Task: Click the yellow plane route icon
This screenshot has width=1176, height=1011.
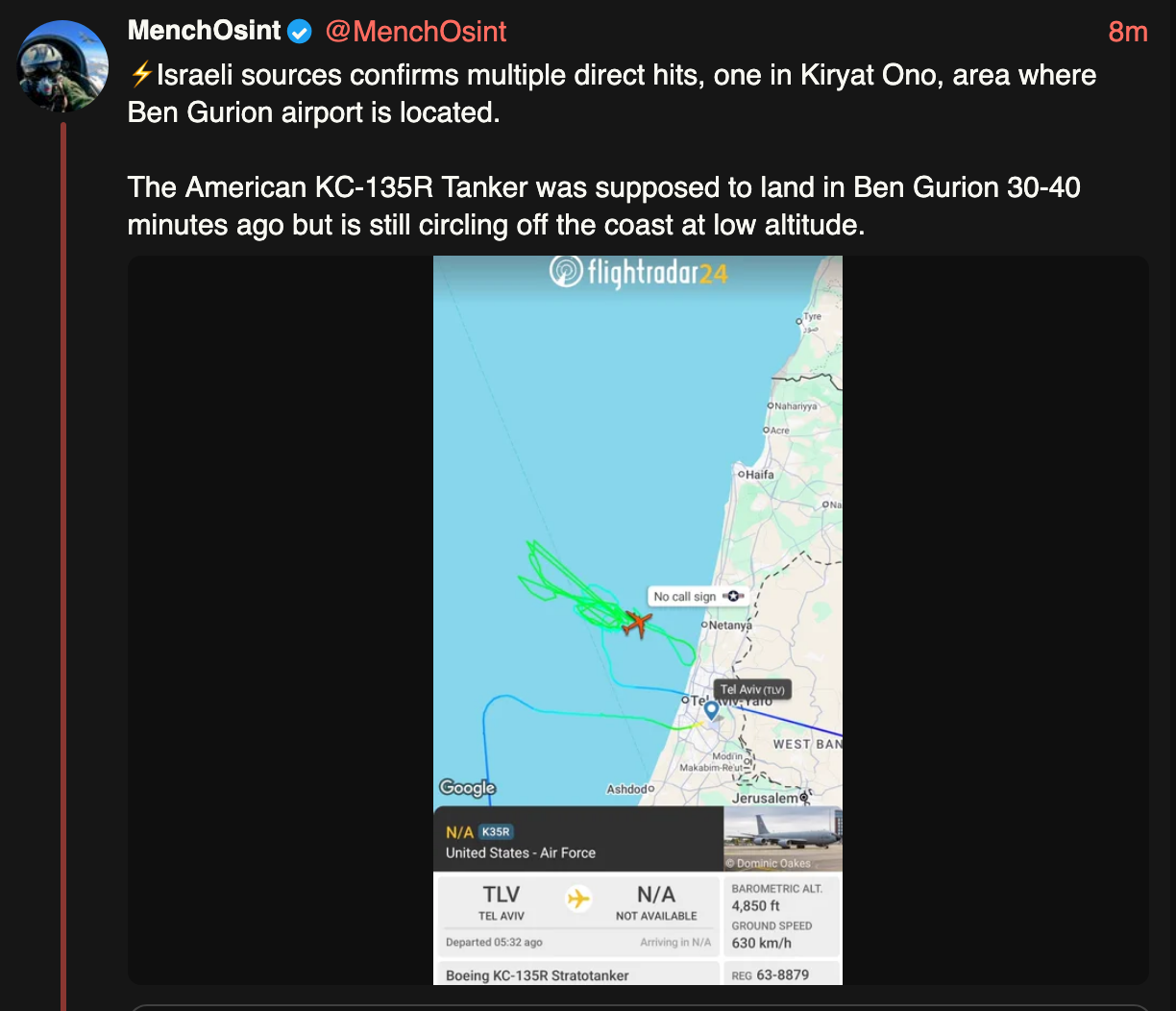Action: 578,900
